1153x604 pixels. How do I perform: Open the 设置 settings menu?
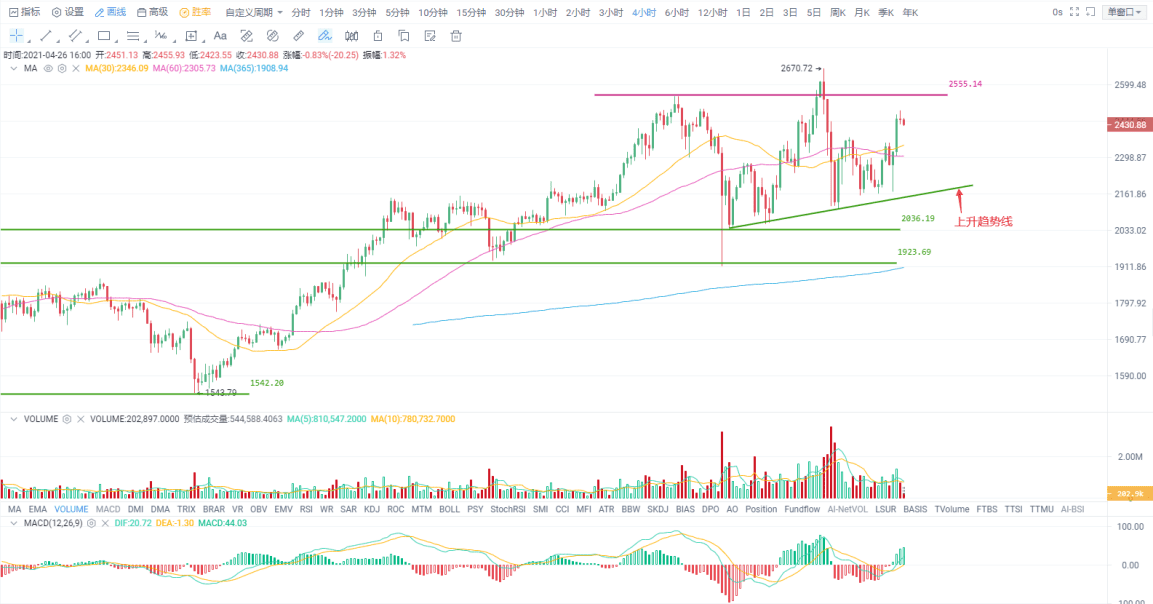68,12
